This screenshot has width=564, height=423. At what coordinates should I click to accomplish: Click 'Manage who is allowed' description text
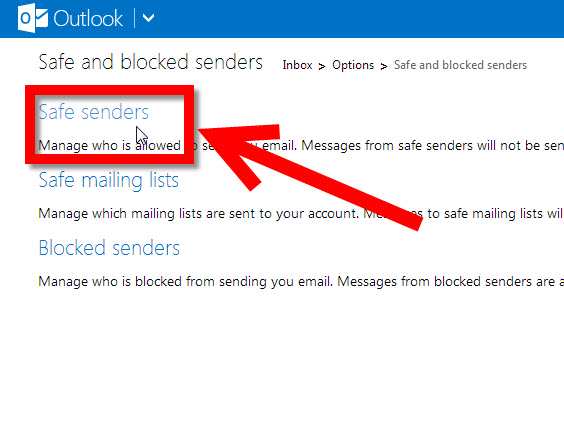[109, 146]
